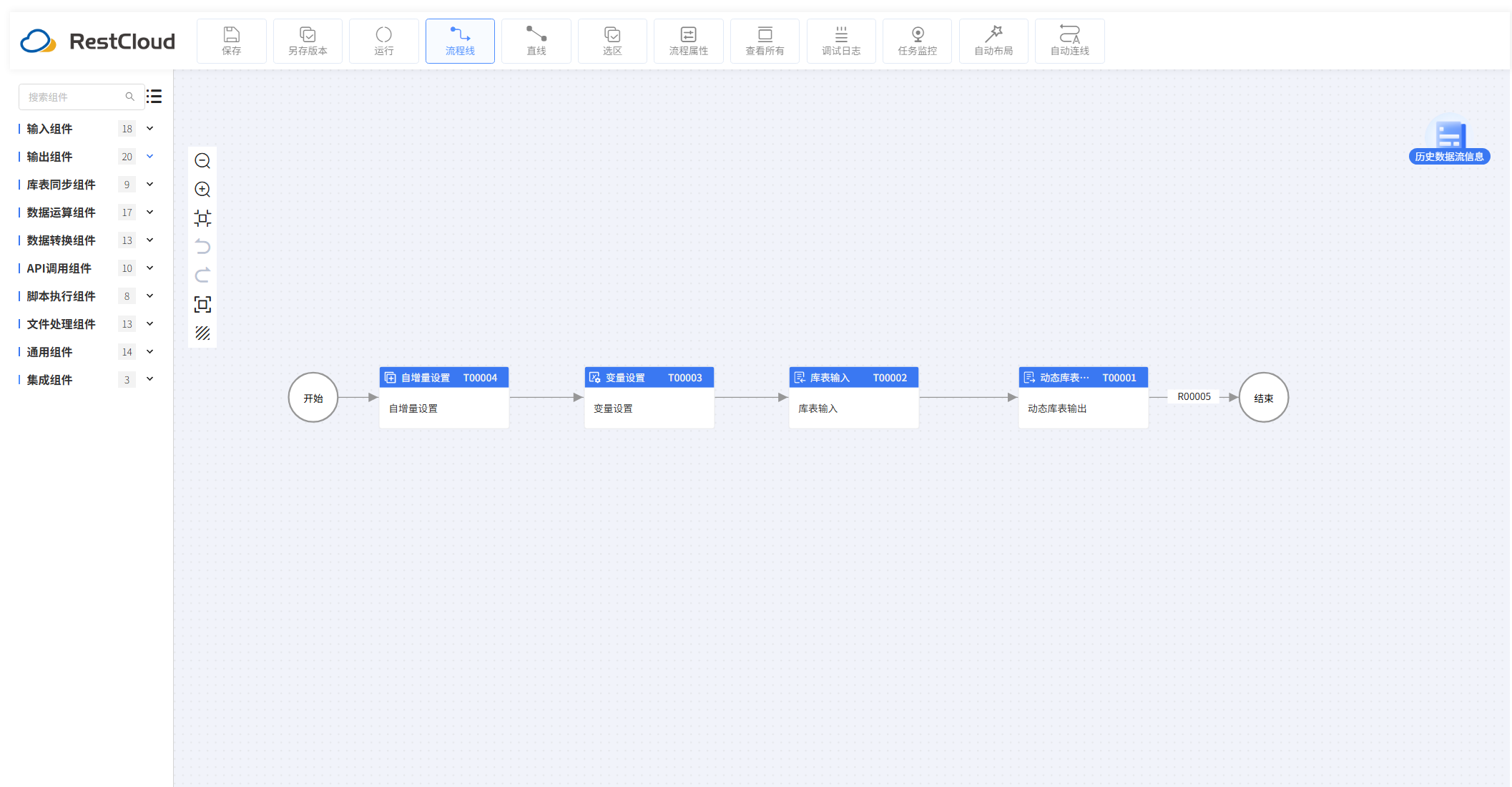Click the zoom out magnifier icon
Image resolution: width=1512 pixels, height=787 pixels.
202,161
